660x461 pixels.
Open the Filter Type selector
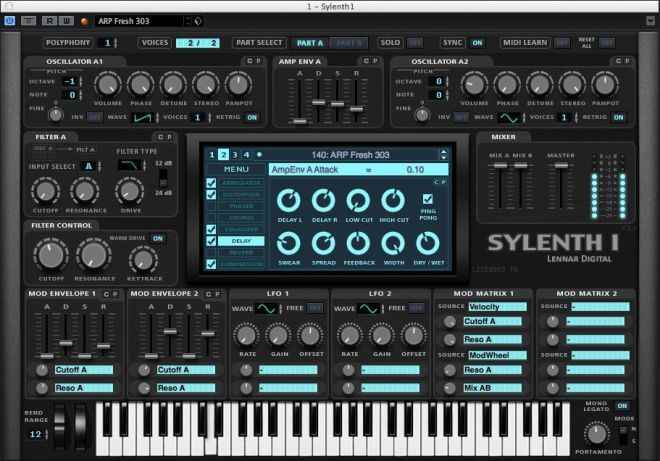(x=129, y=165)
